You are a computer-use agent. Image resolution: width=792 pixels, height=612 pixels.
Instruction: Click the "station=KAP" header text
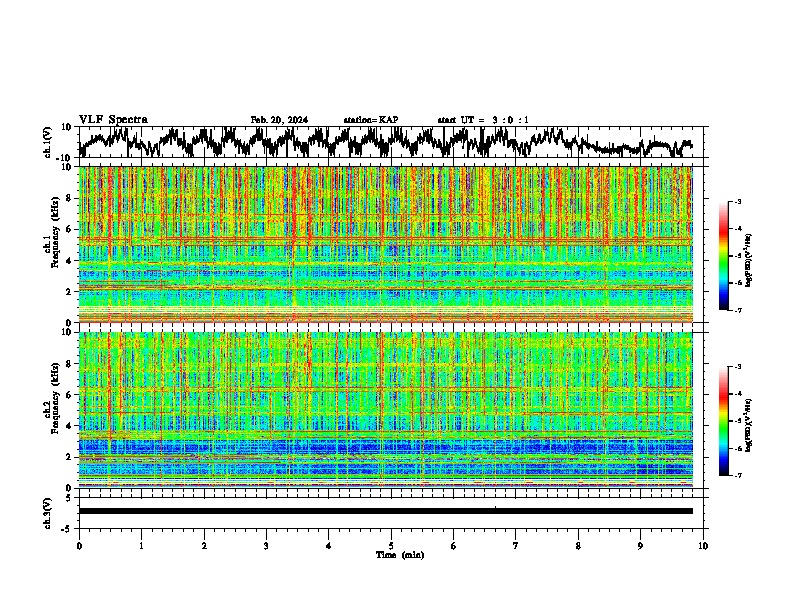point(371,120)
